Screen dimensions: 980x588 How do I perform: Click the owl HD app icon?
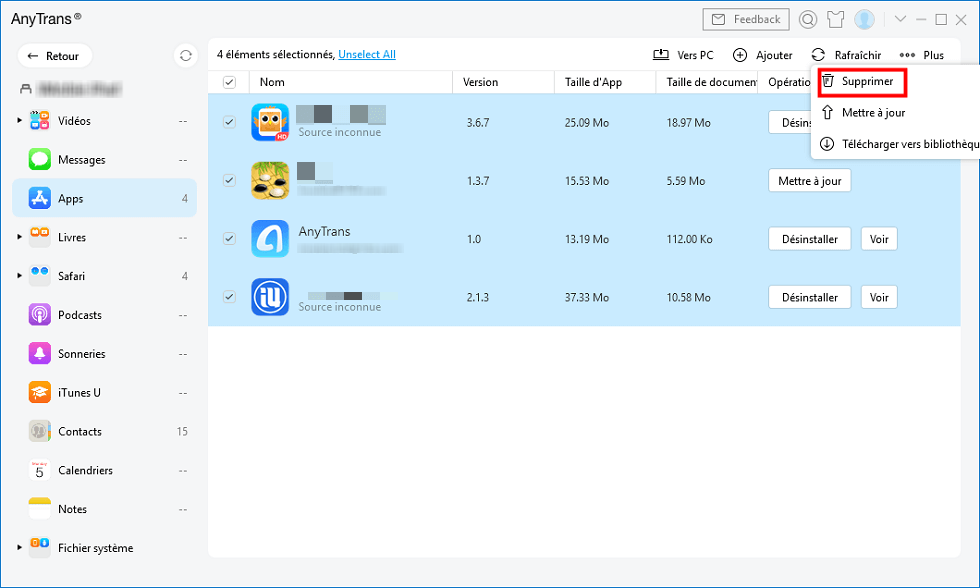tap(270, 122)
